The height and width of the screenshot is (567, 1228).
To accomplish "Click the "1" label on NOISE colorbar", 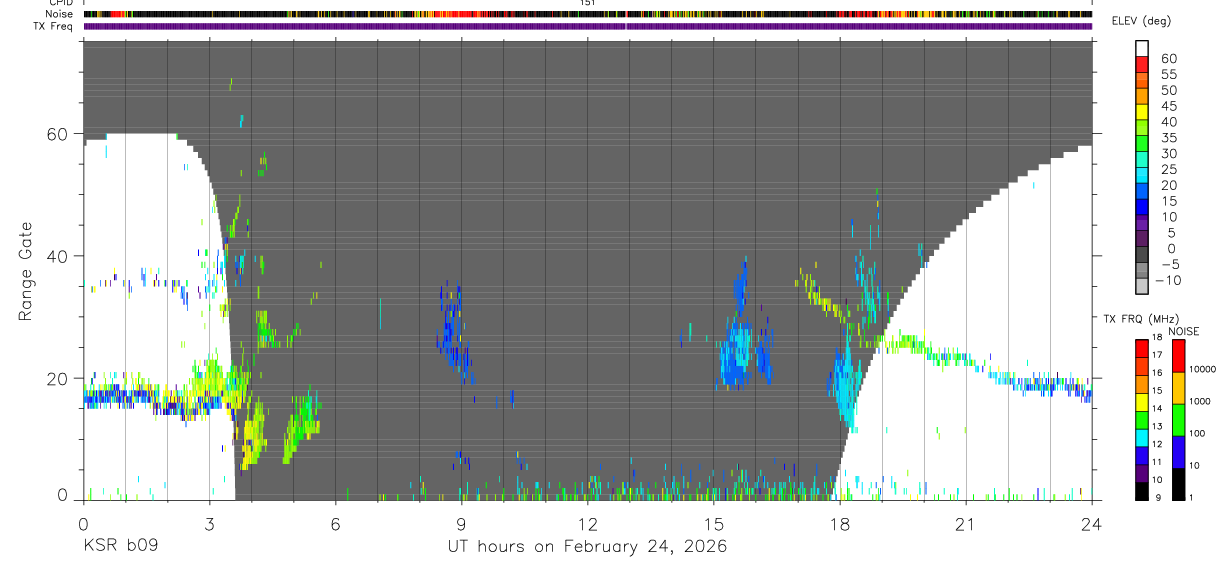I will [x=1191, y=497].
